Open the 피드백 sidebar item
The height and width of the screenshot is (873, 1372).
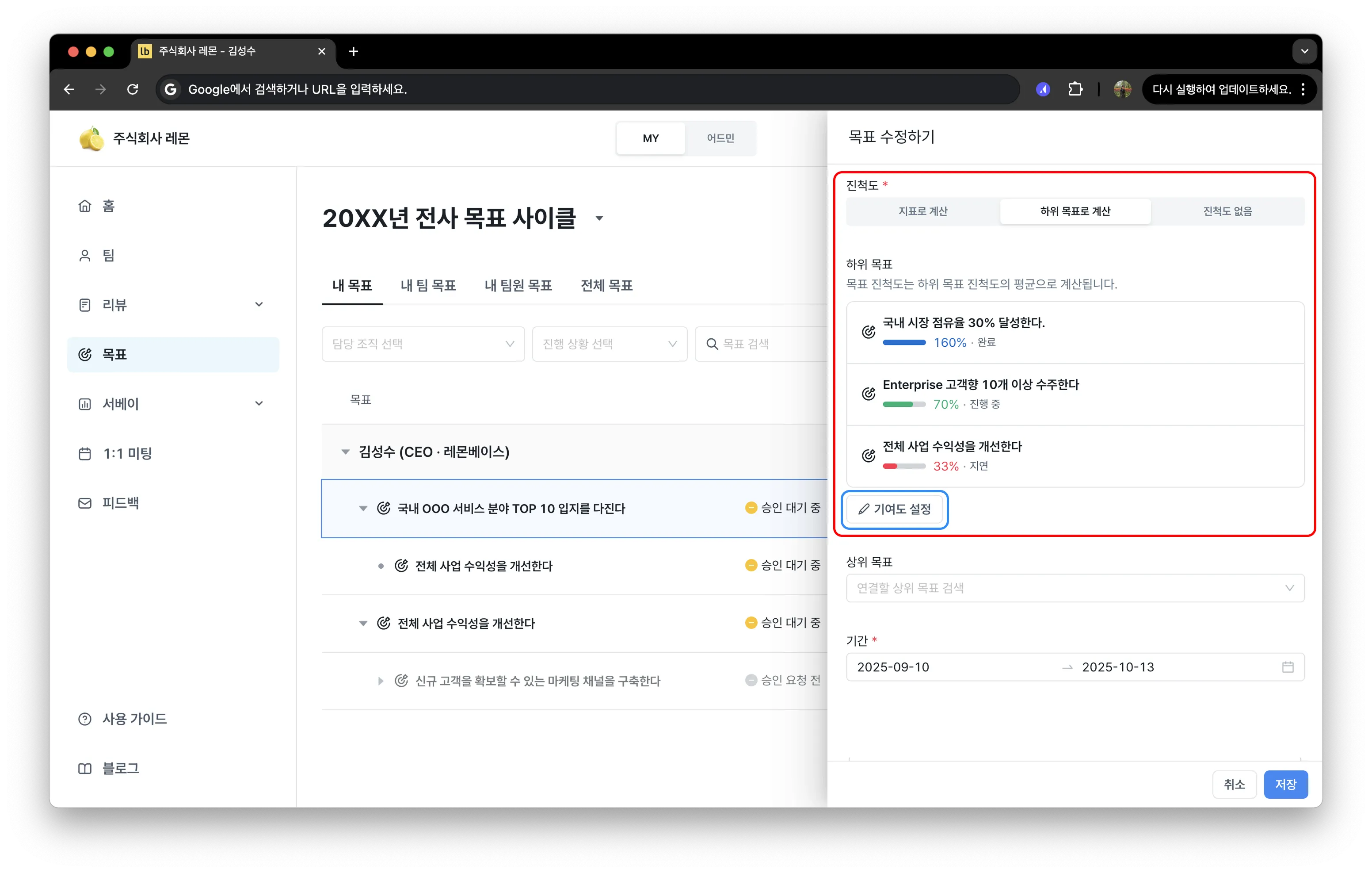pos(173,503)
